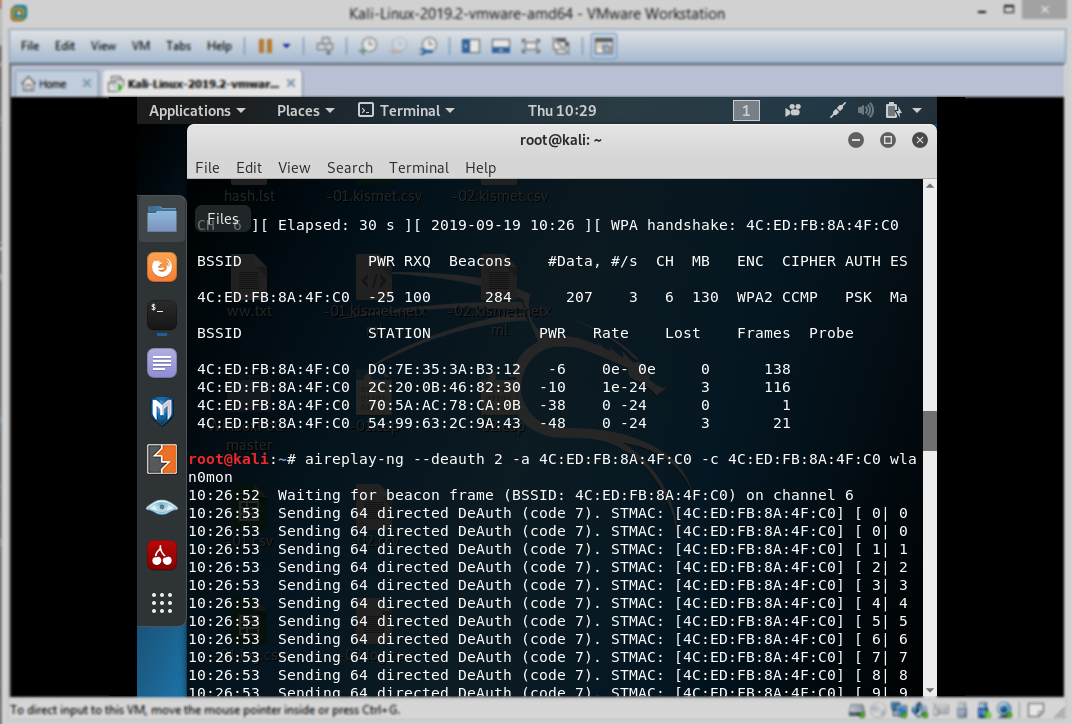Viewport: 1072px width, 724px height.
Task: Click station MAC D0:7E:35:3A:B3:12
Action: pos(444,369)
